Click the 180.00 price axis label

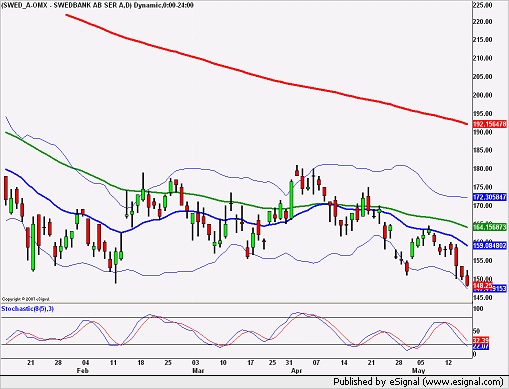[483, 169]
